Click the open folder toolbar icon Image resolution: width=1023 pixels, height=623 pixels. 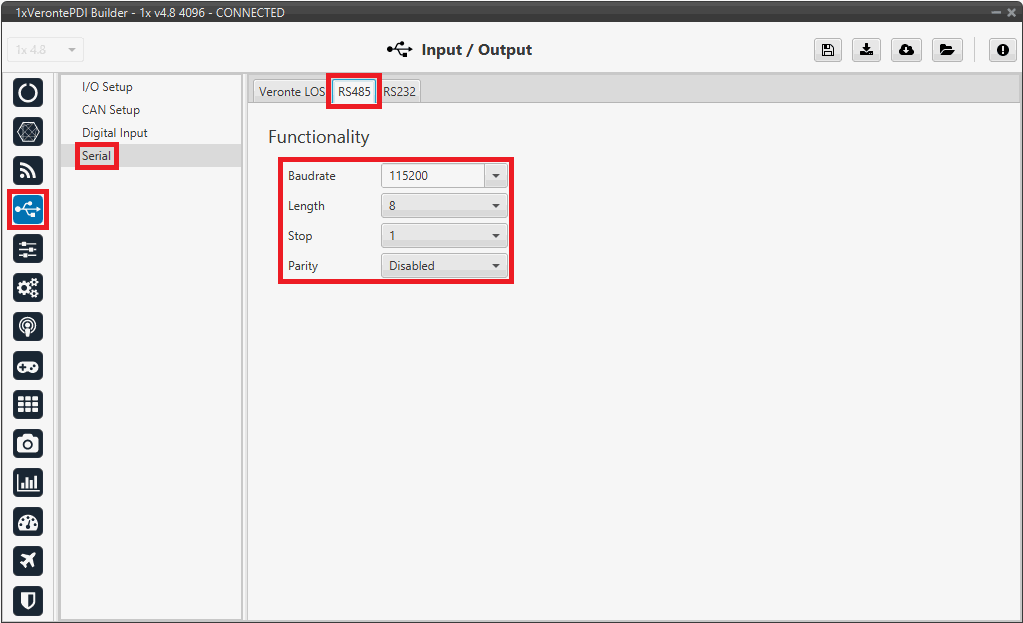(x=946, y=50)
